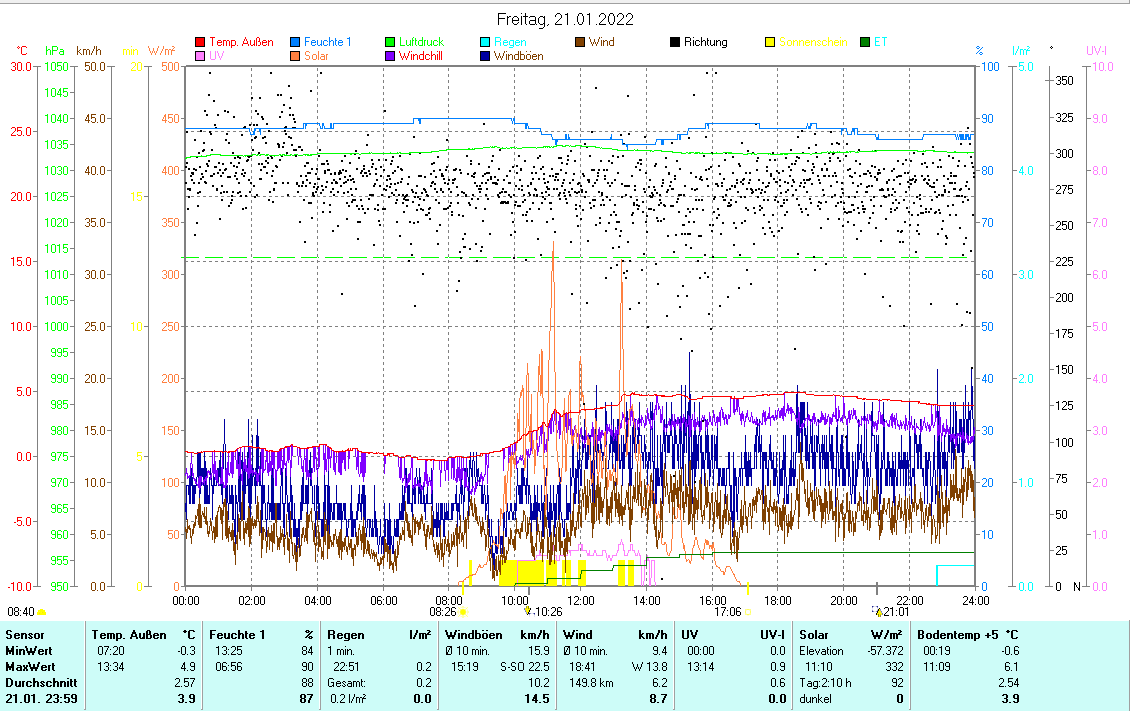Click the blue Feuchte 1 legend swatch
The height and width of the screenshot is (711, 1130).
[x=296, y=42]
